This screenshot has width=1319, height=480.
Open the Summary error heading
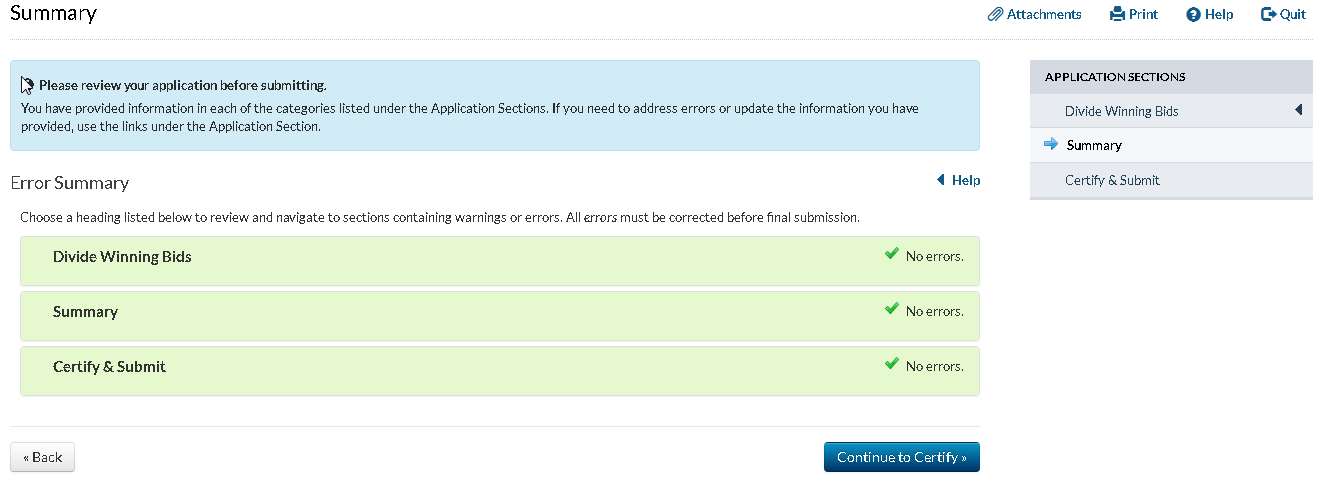coord(85,312)
